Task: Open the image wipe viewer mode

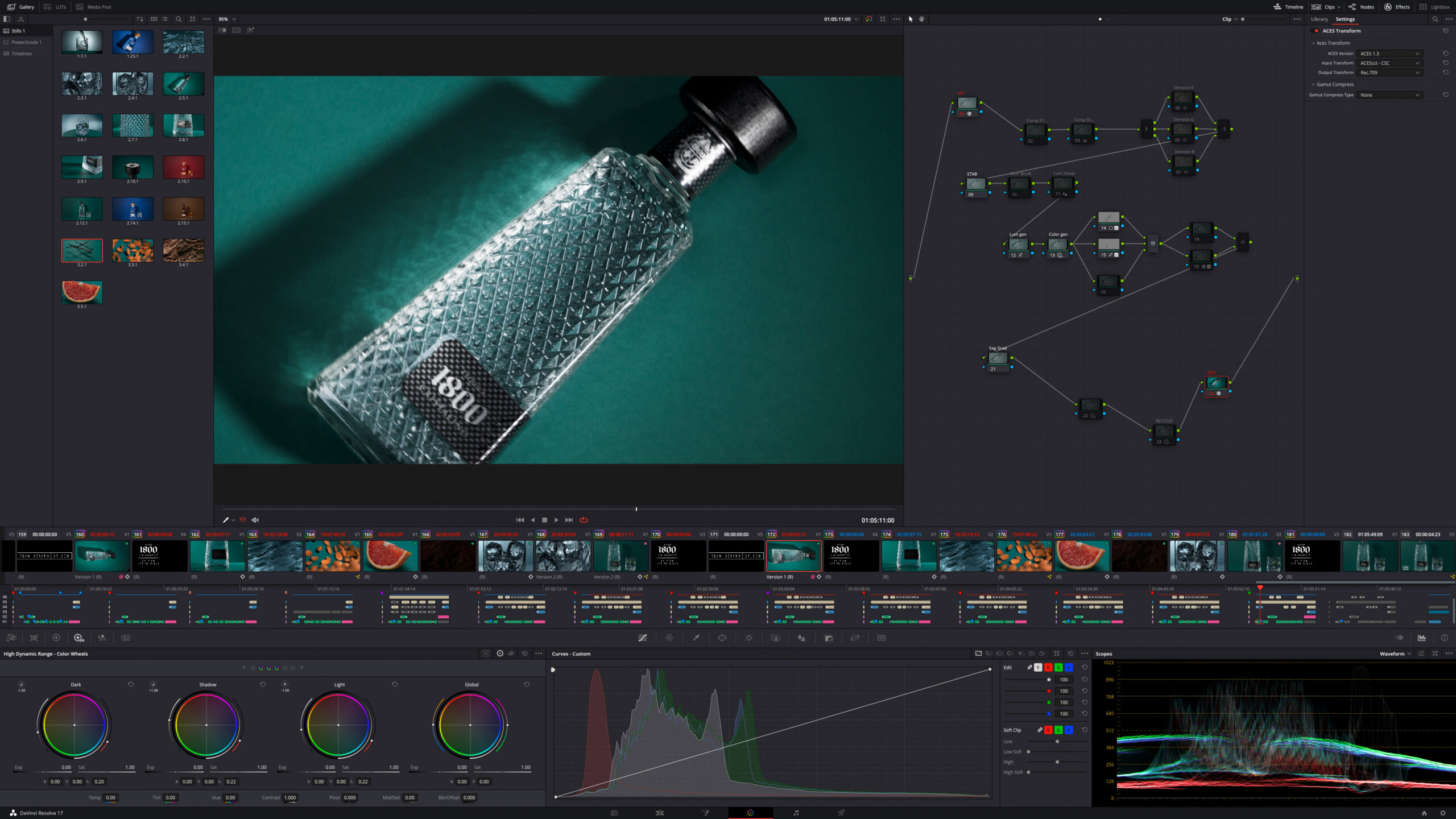Action: [x=222, y=30]
